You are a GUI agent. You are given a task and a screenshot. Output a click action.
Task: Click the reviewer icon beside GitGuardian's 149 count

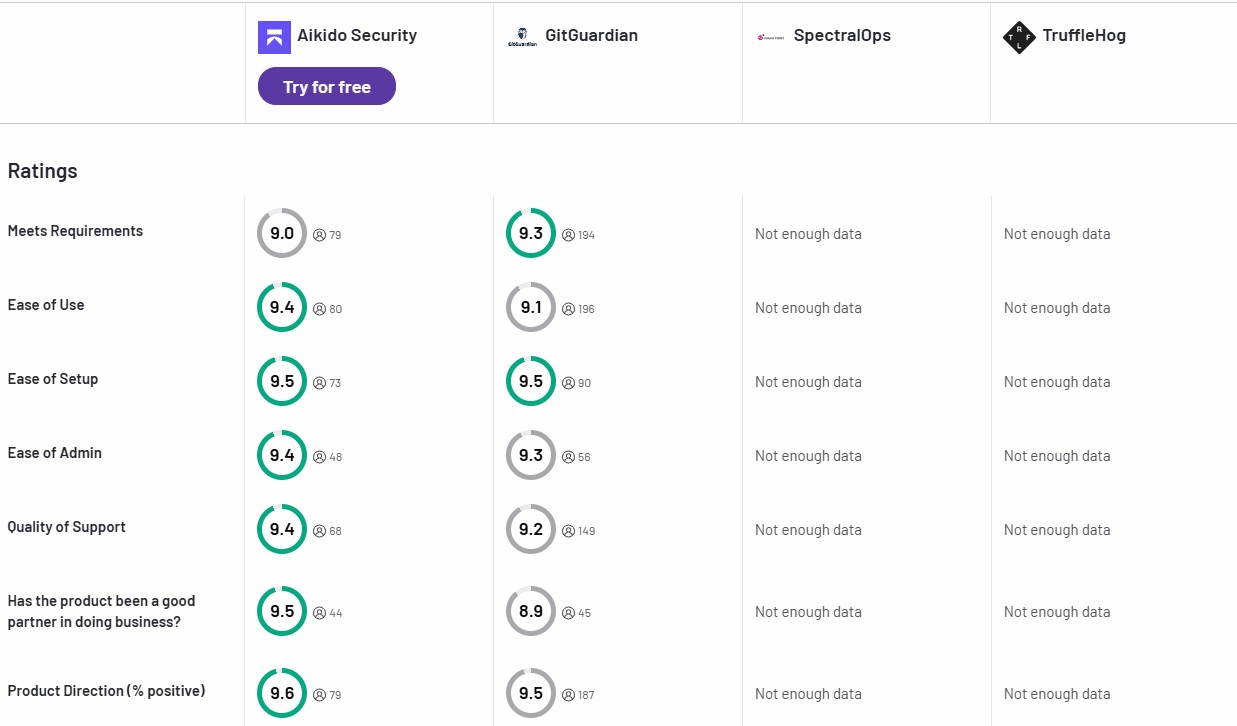569,531
